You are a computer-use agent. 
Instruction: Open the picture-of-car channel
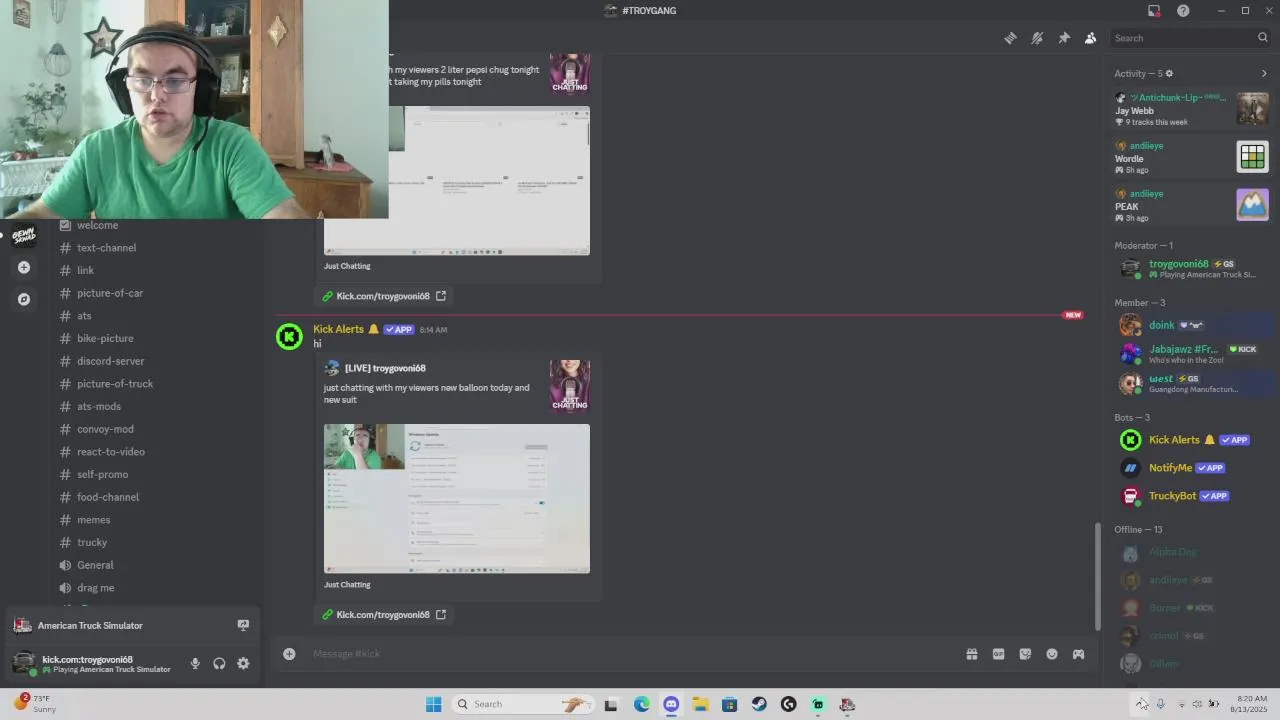(x=110, y=293)
